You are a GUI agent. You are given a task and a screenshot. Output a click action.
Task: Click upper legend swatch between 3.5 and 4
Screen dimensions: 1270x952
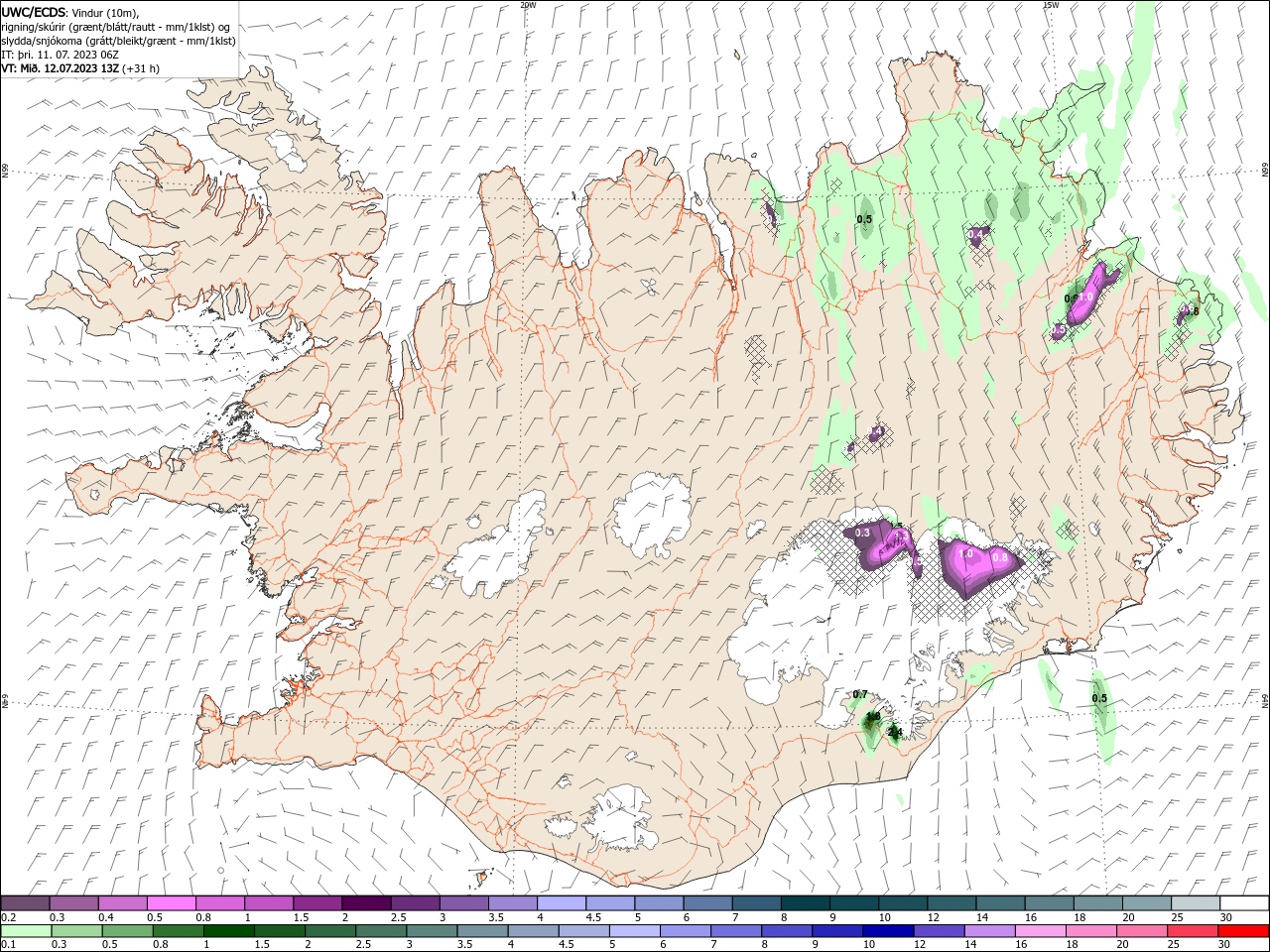(512, 903)
